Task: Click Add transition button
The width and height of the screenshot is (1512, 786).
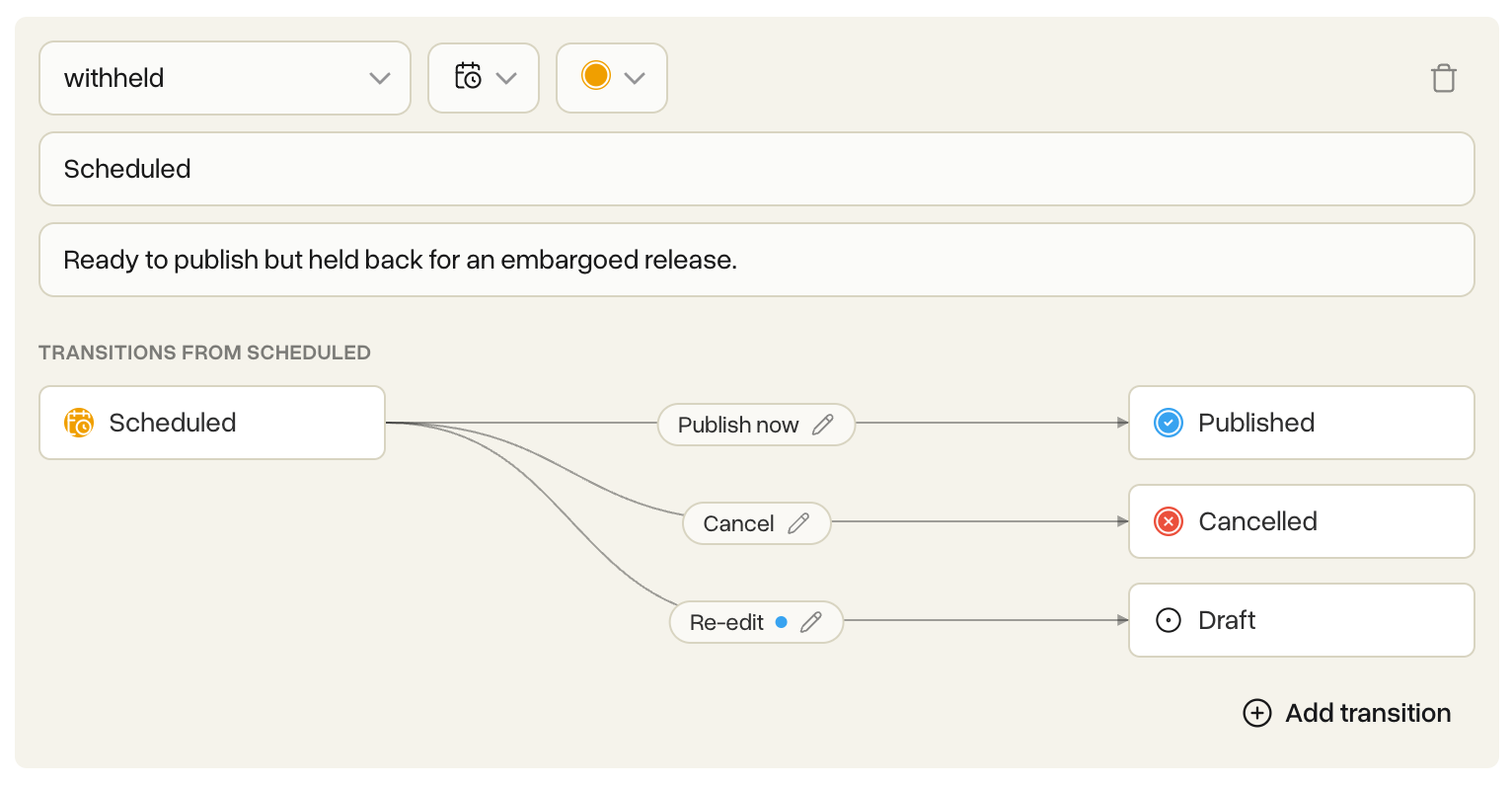Action: [x=1347, y=713]
